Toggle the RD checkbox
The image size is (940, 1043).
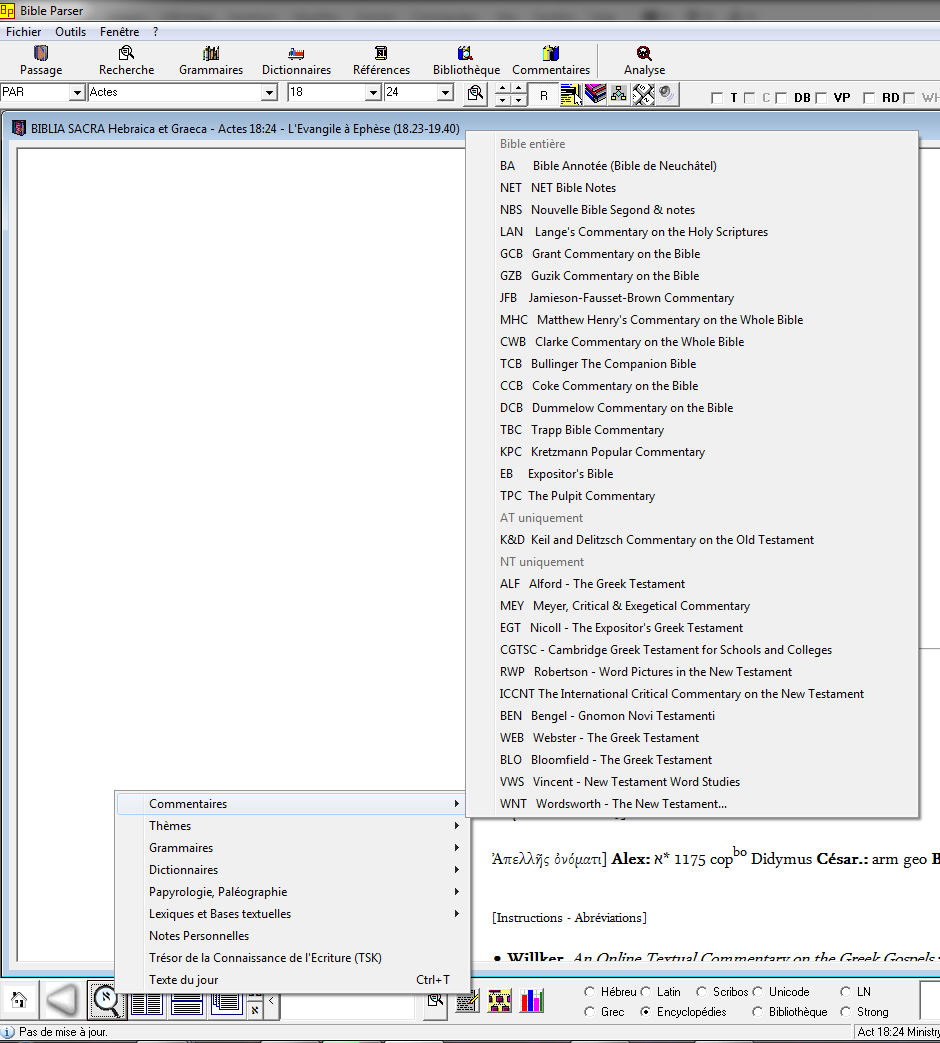click(868, 98)
